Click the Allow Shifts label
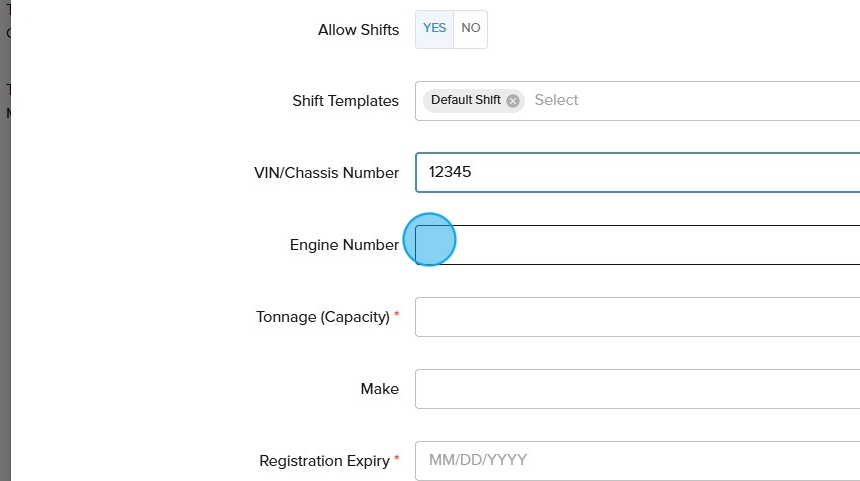 358,30
